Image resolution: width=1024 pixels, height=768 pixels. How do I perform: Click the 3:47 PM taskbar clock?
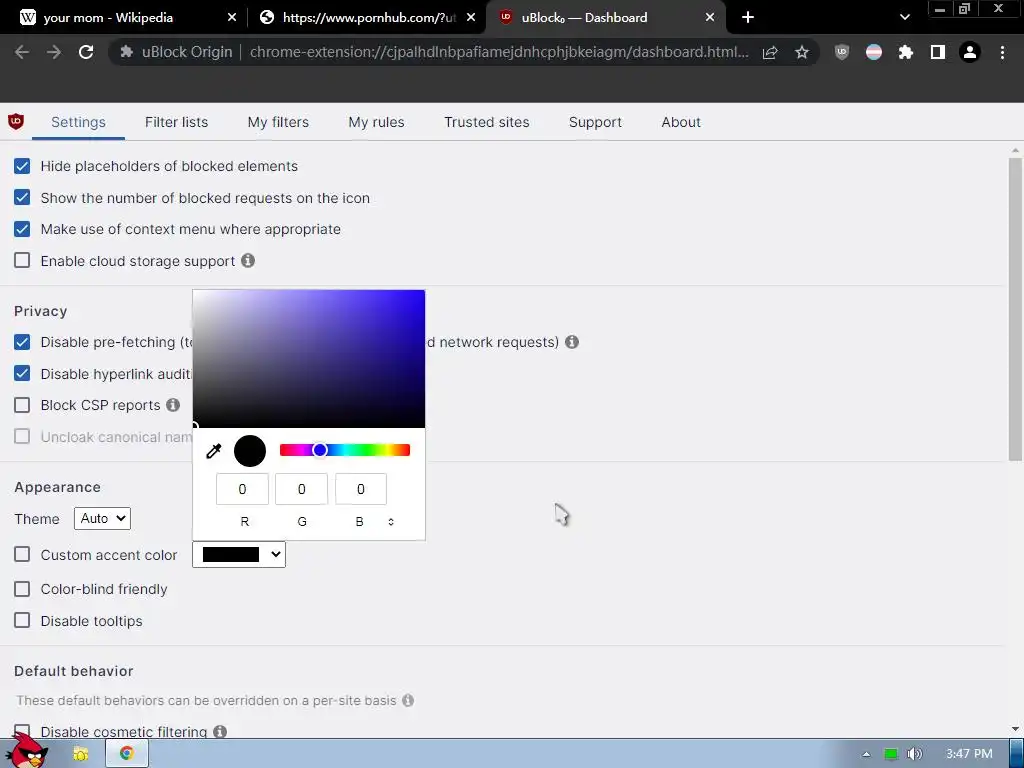click(969, 754)
